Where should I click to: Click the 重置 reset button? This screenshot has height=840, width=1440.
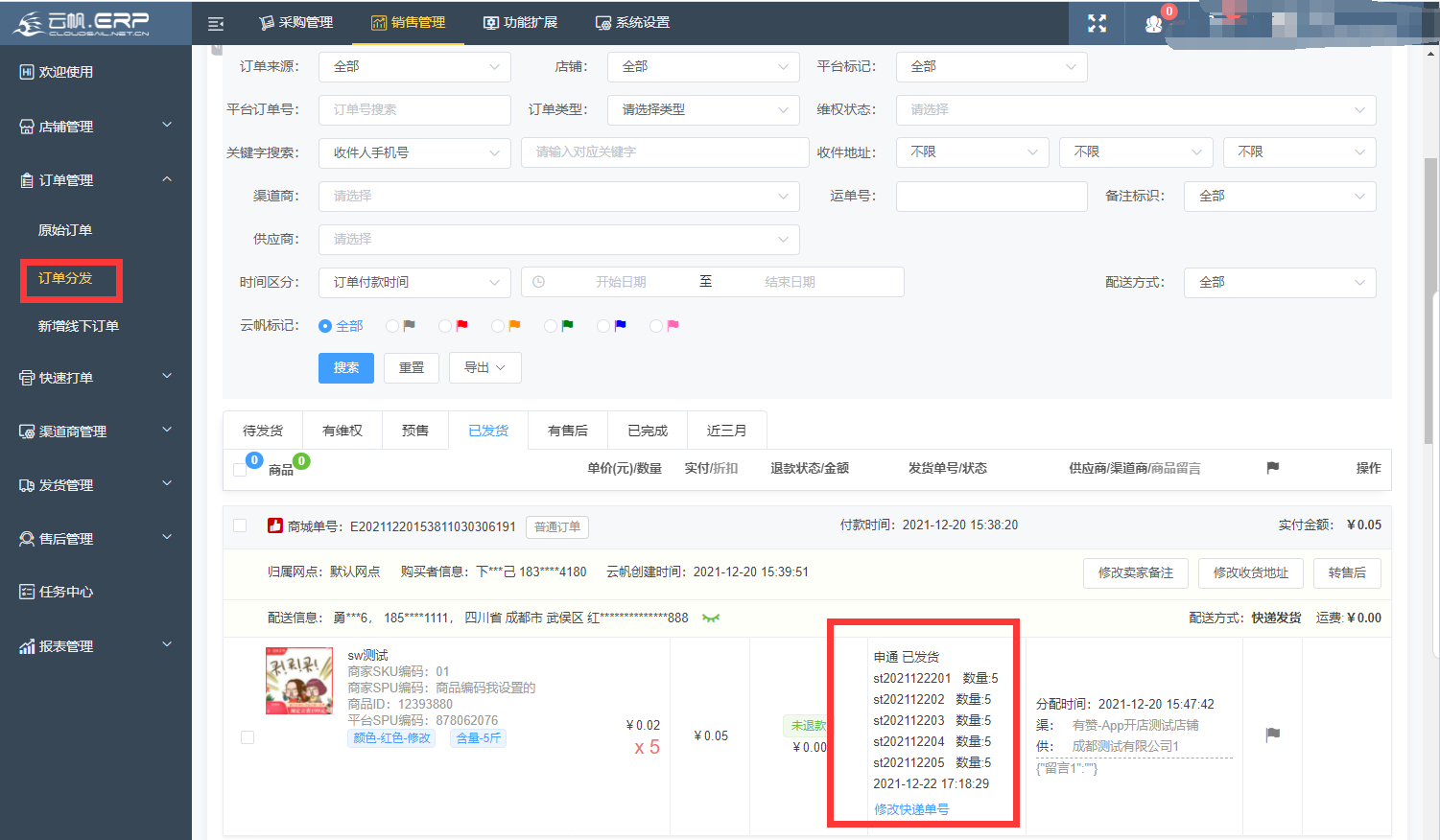pyautogui.click(x=412, y=367)
